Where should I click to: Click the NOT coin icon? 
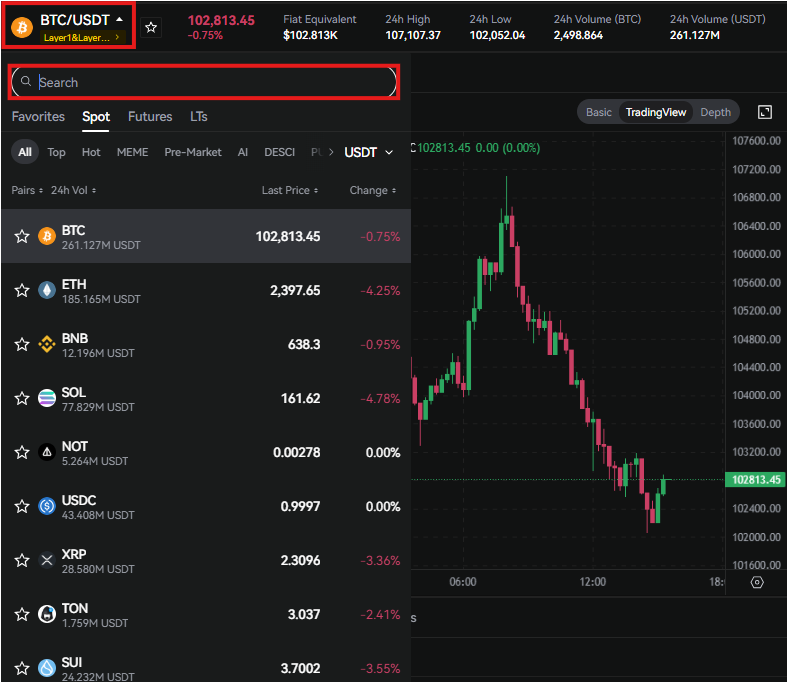(x=47, y=452)
